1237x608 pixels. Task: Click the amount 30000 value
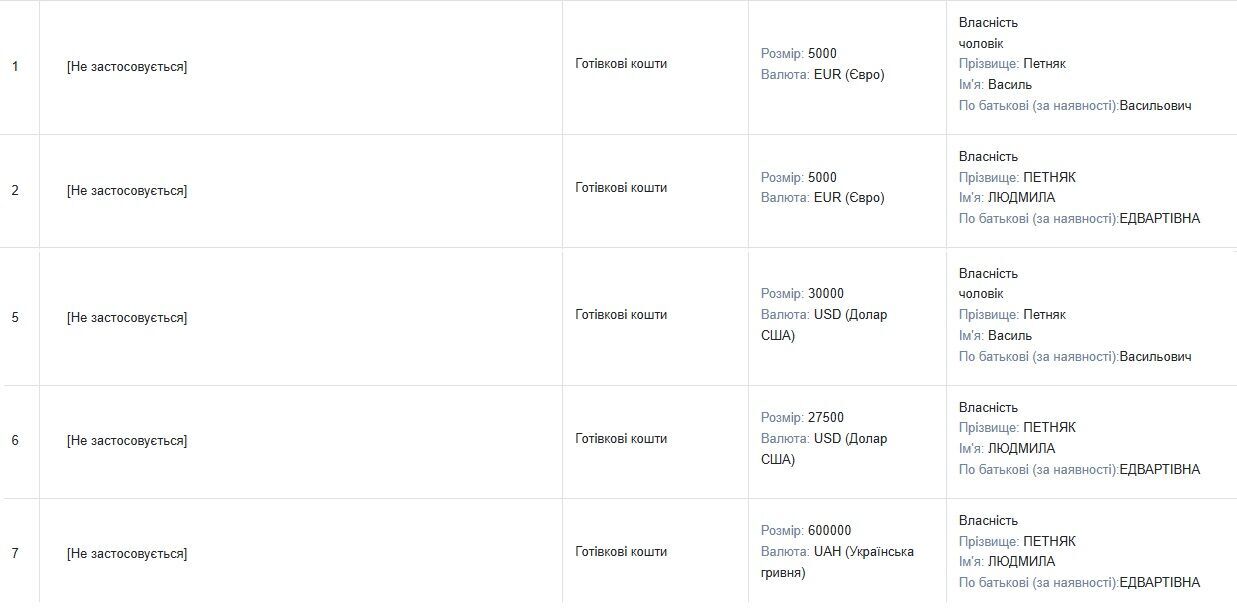click(826, 294)
